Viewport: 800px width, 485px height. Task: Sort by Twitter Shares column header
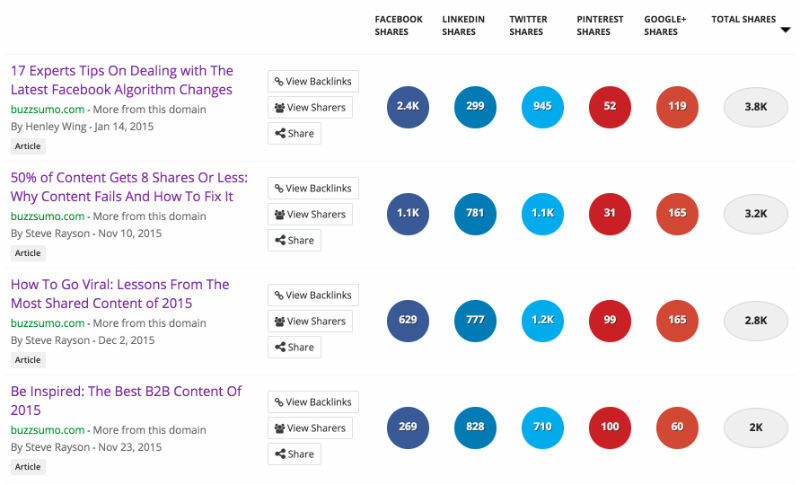point(528,25)
